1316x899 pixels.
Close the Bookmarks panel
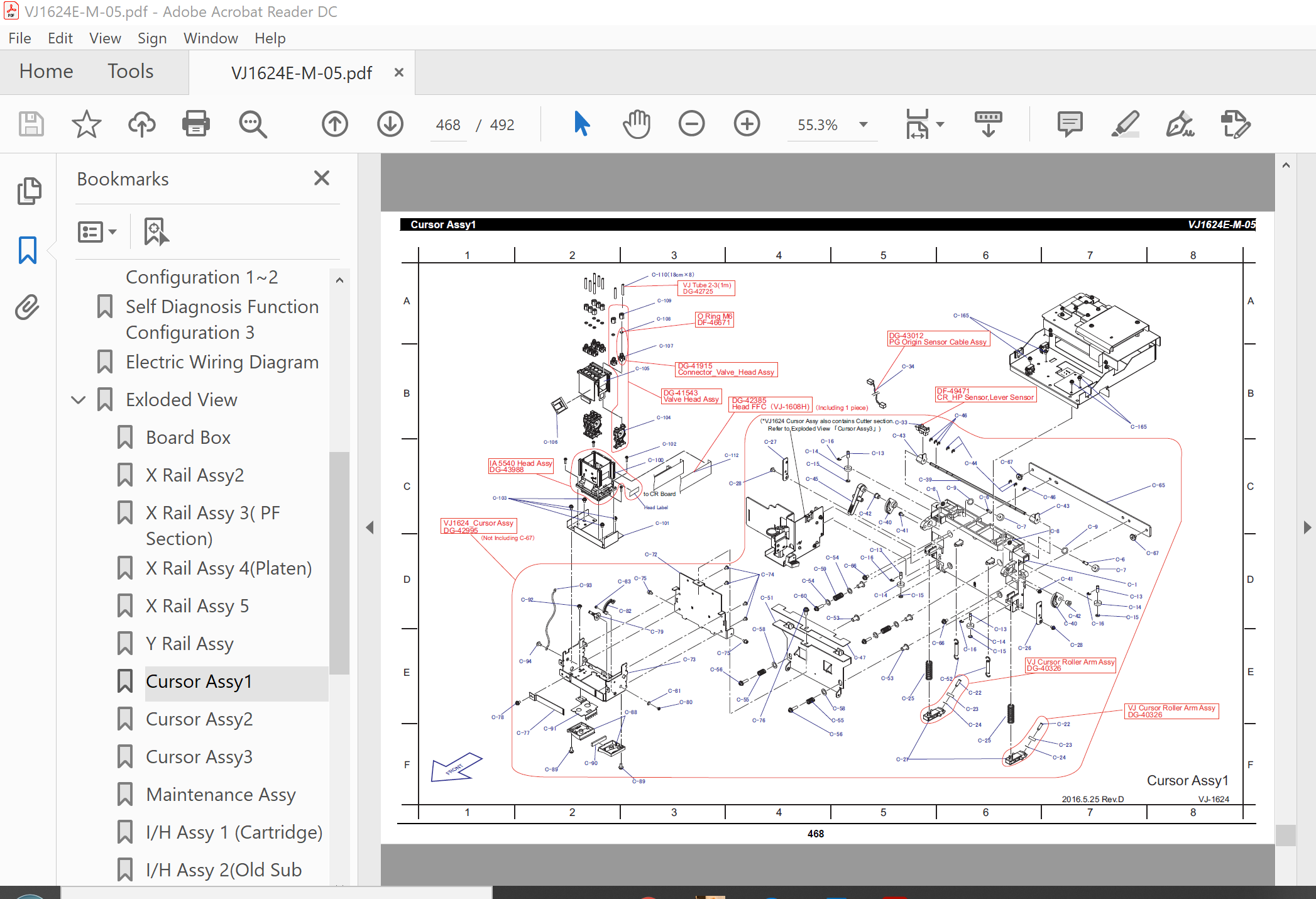[322, 178]
